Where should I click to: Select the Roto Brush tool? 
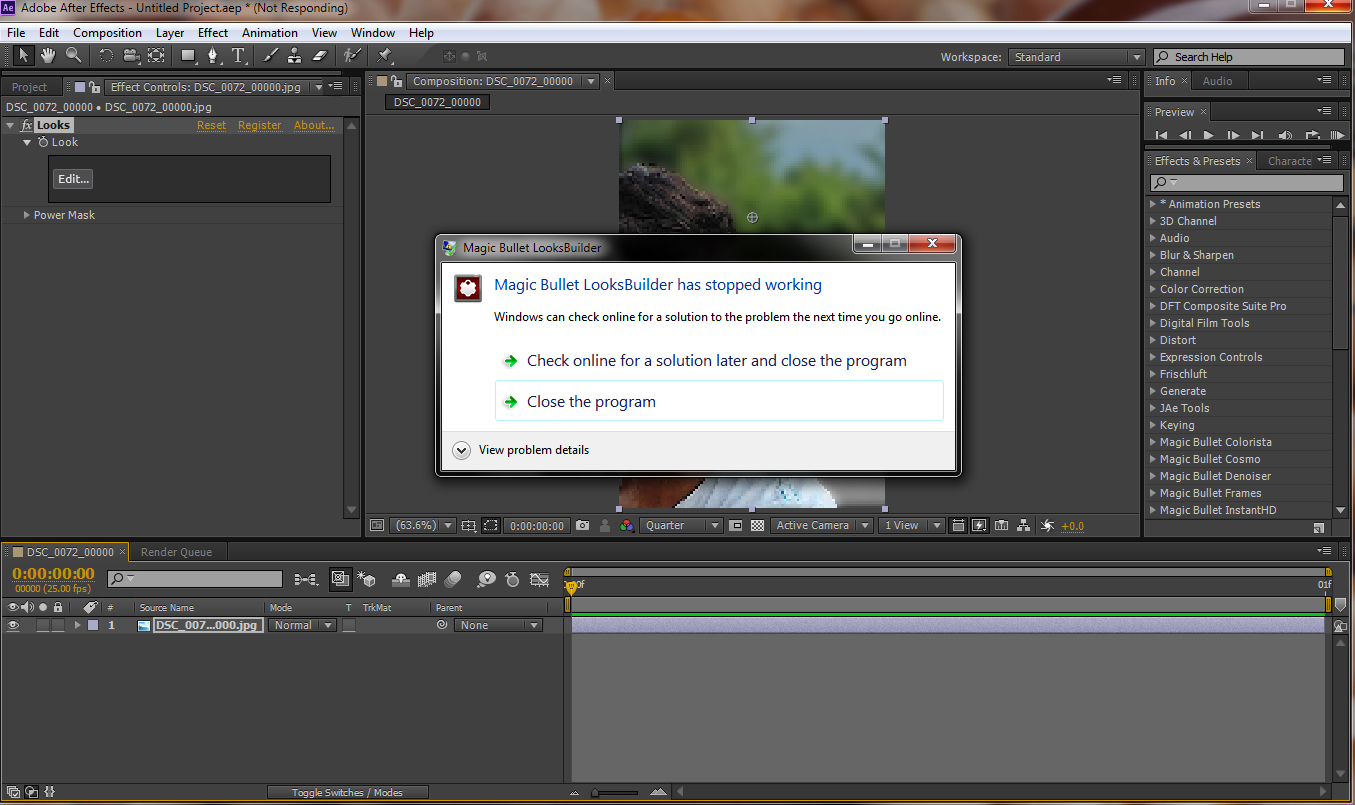pyautogui.click(x=352, y=56)
